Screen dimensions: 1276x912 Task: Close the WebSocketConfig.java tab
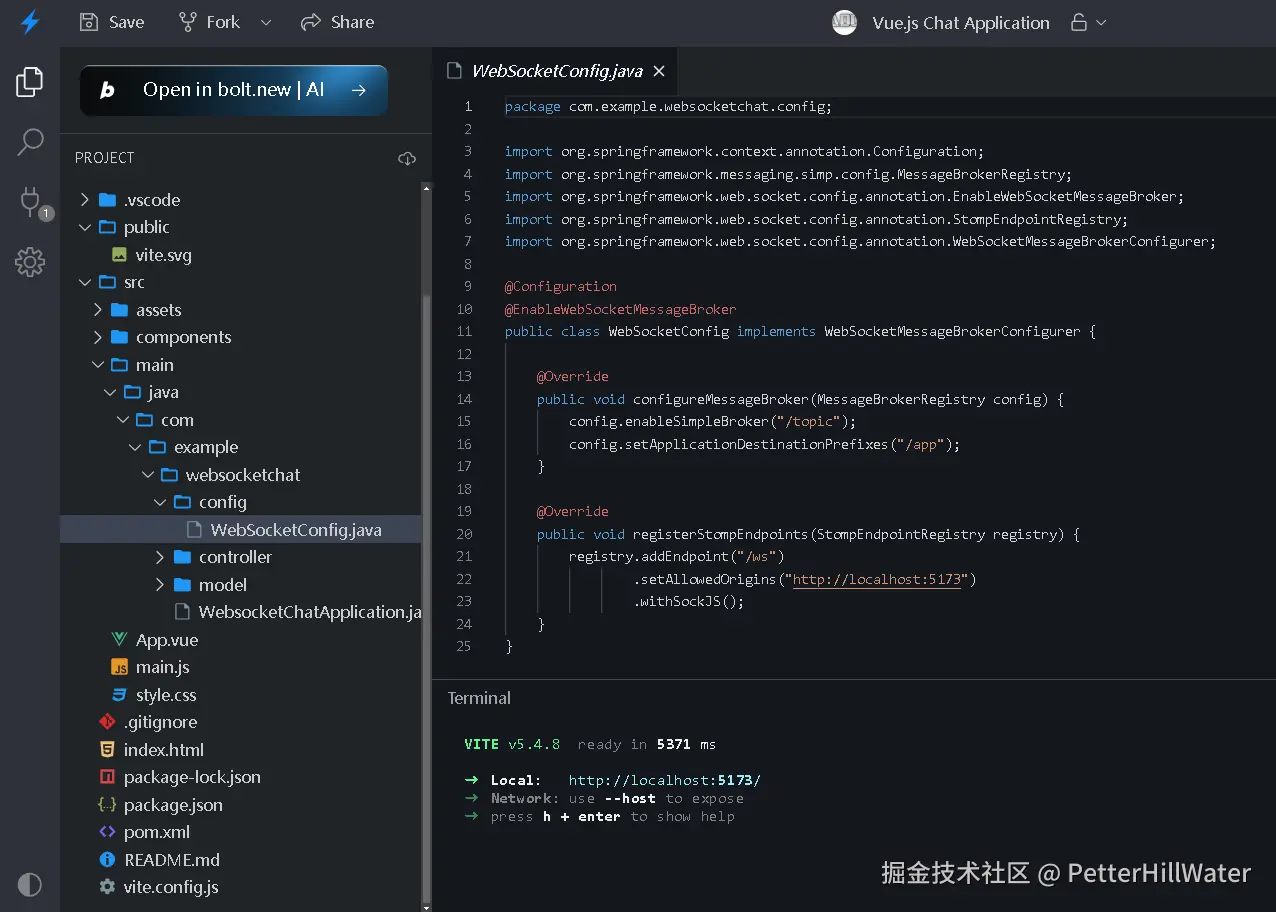659,71
